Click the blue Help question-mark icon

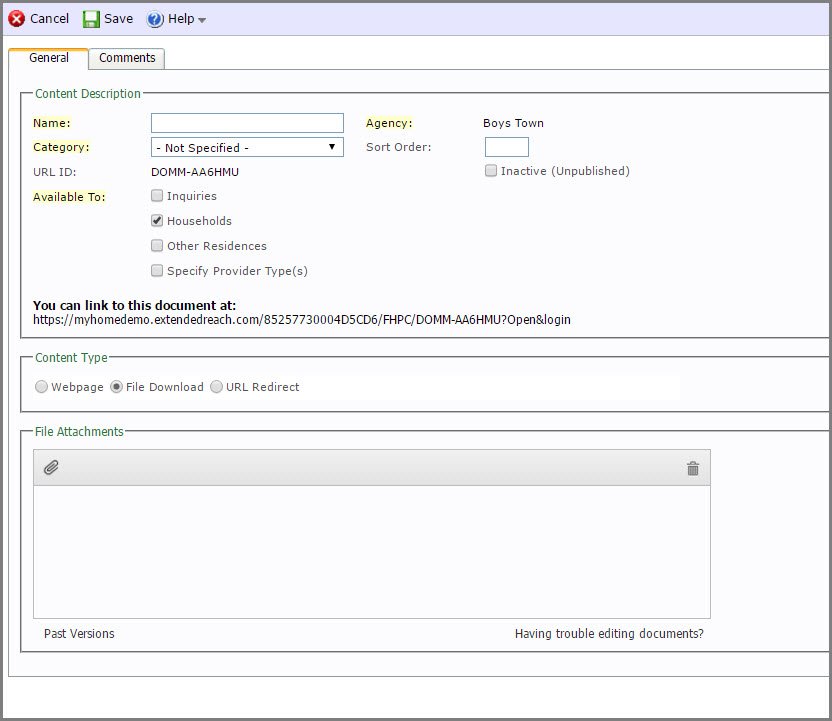155,20
